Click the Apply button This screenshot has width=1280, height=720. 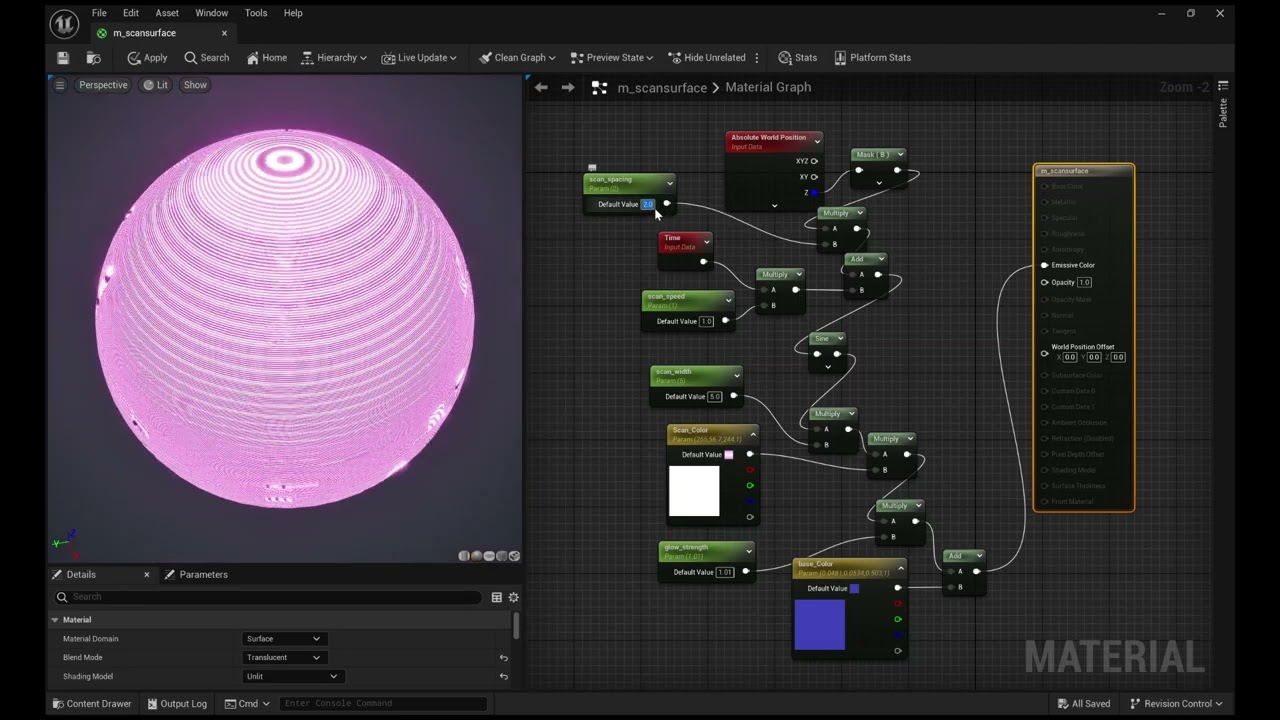[x=147, y=58]
